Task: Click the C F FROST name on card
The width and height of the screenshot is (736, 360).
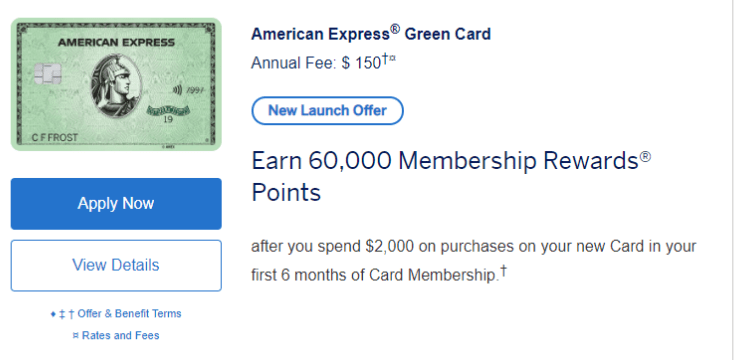Action: click(54, 138)
